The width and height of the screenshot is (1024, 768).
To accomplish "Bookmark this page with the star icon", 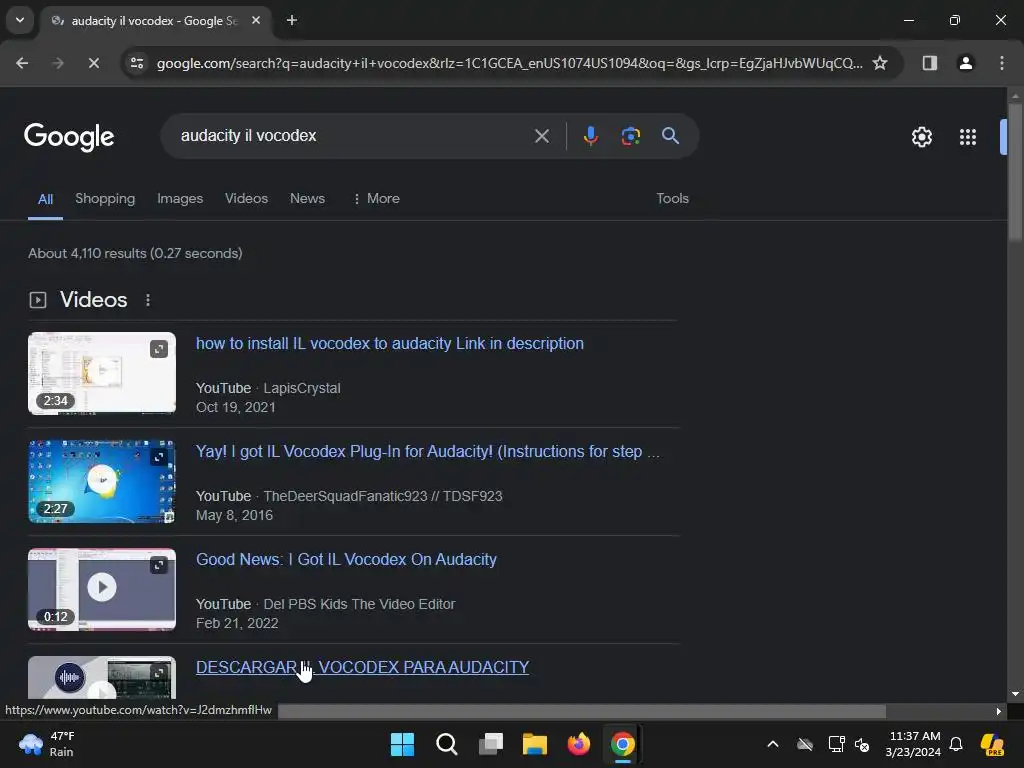I will click(880, 63).
